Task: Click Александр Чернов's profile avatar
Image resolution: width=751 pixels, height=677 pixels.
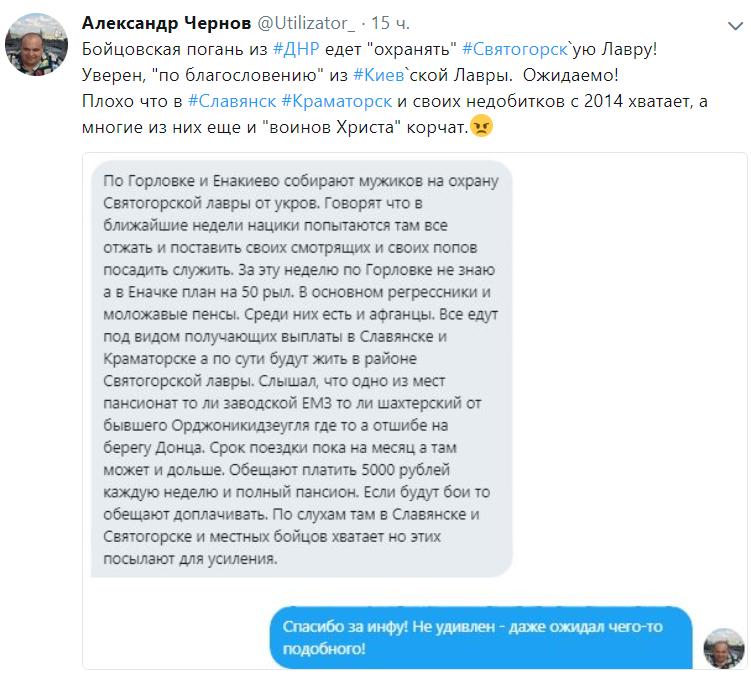Action: click(36, 45)
